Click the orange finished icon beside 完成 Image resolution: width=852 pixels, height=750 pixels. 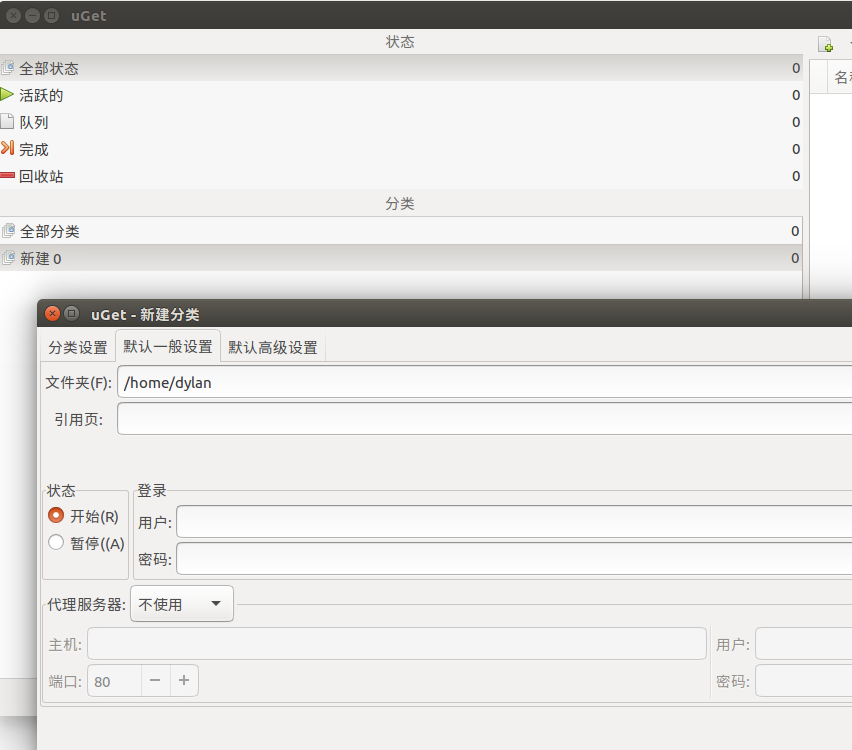pyautogui.click(x=7, y=148)
